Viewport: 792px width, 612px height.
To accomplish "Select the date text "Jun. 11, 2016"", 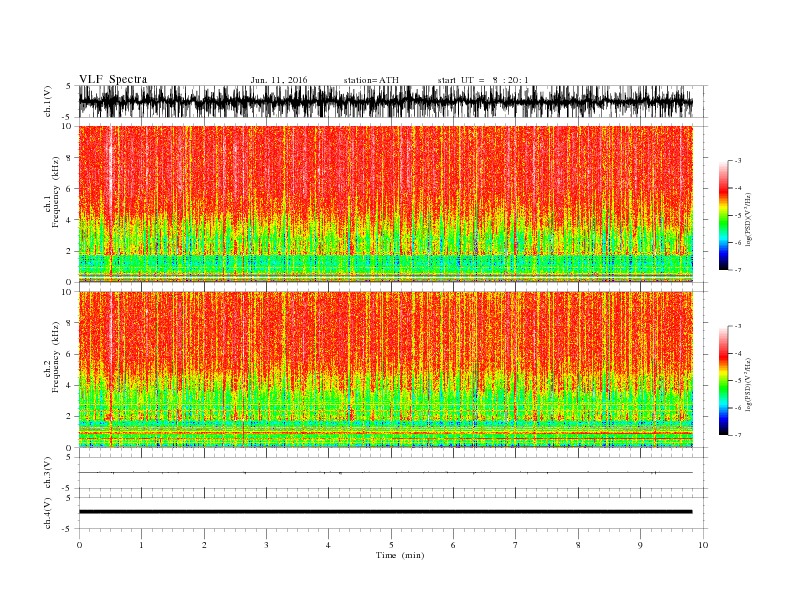I will point(279,80).
